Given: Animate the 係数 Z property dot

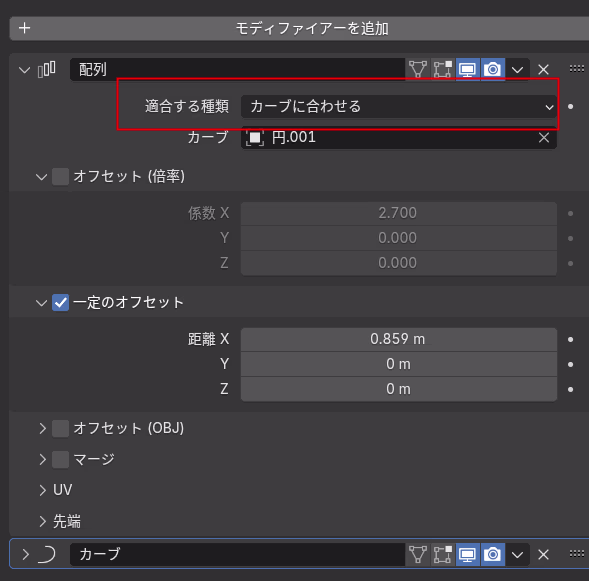Looking at the screenshot, I should [571, 263].
